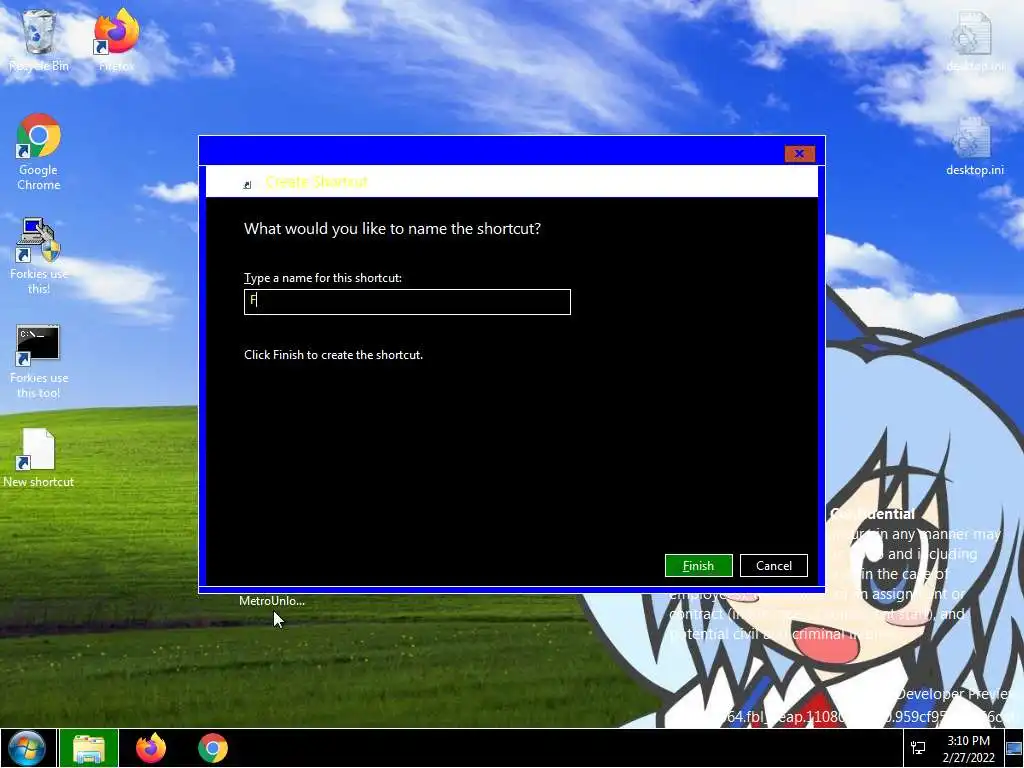
Task: Select the MetroUnlo... desktop item label
Action: coord(272,601)
